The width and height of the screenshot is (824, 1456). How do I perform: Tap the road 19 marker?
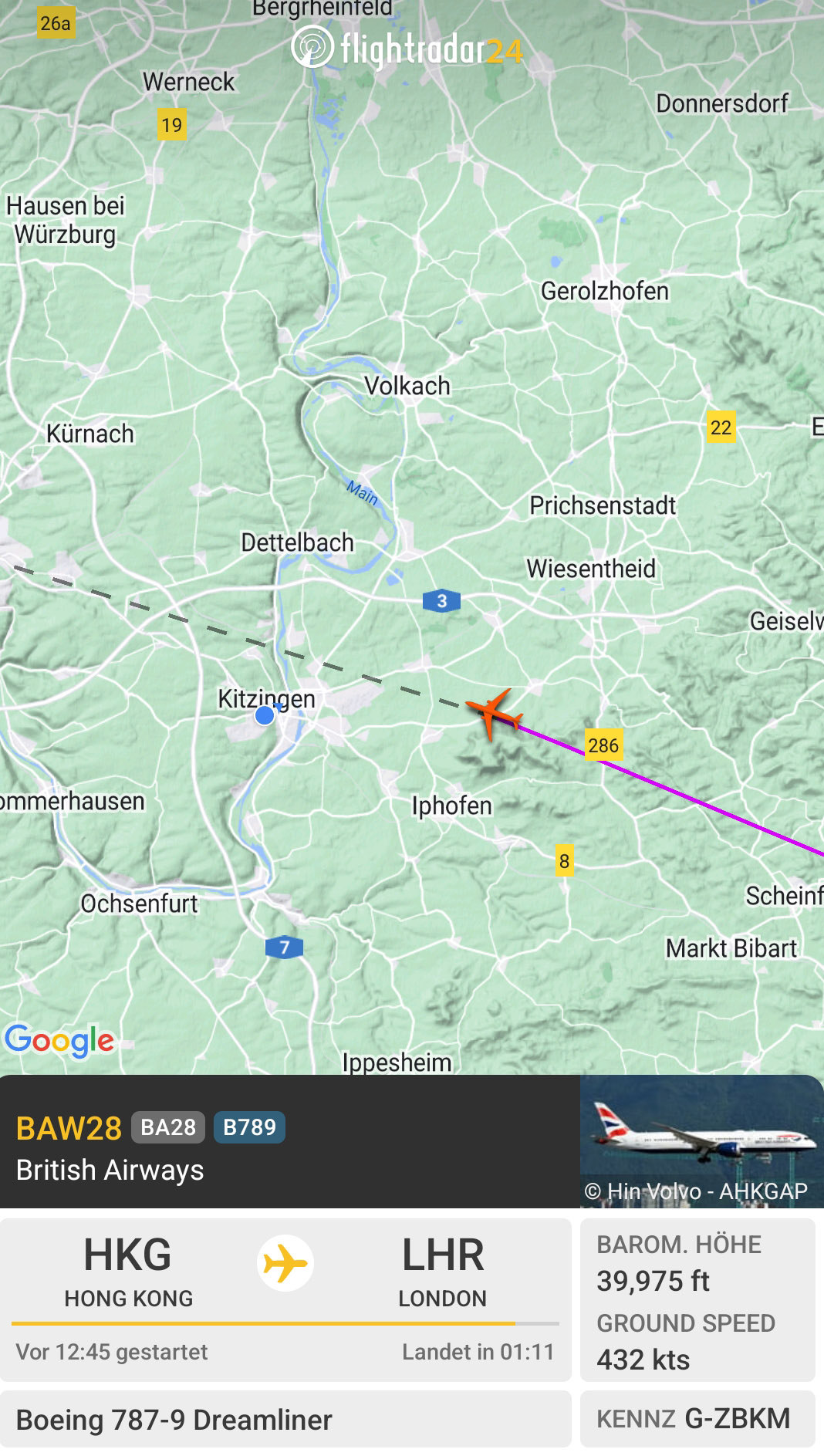[171, 124]
